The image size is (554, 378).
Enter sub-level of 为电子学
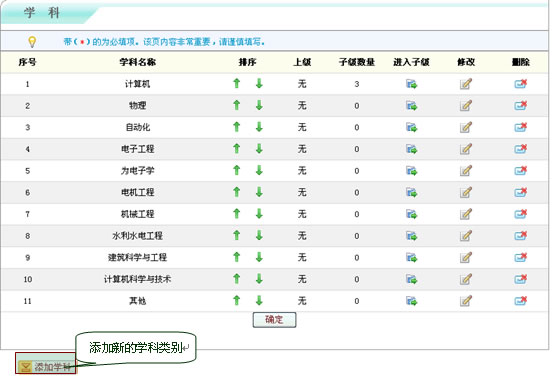[x=412, y=171]
